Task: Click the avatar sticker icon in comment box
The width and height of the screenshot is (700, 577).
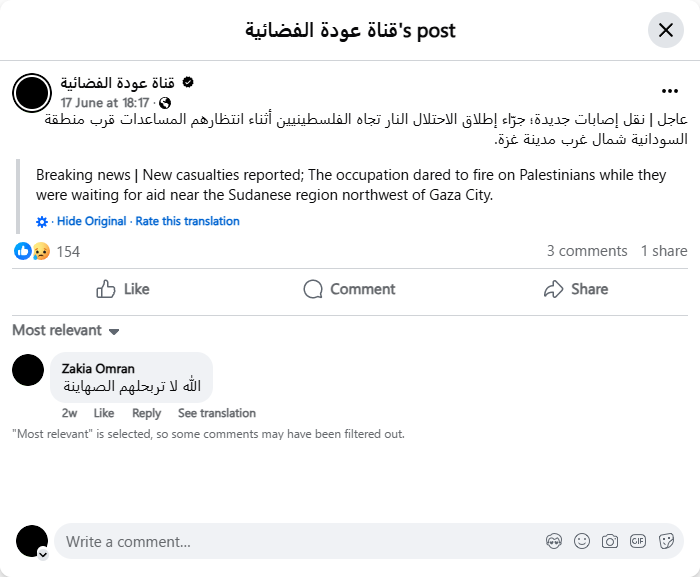Action: pos(554,541)
